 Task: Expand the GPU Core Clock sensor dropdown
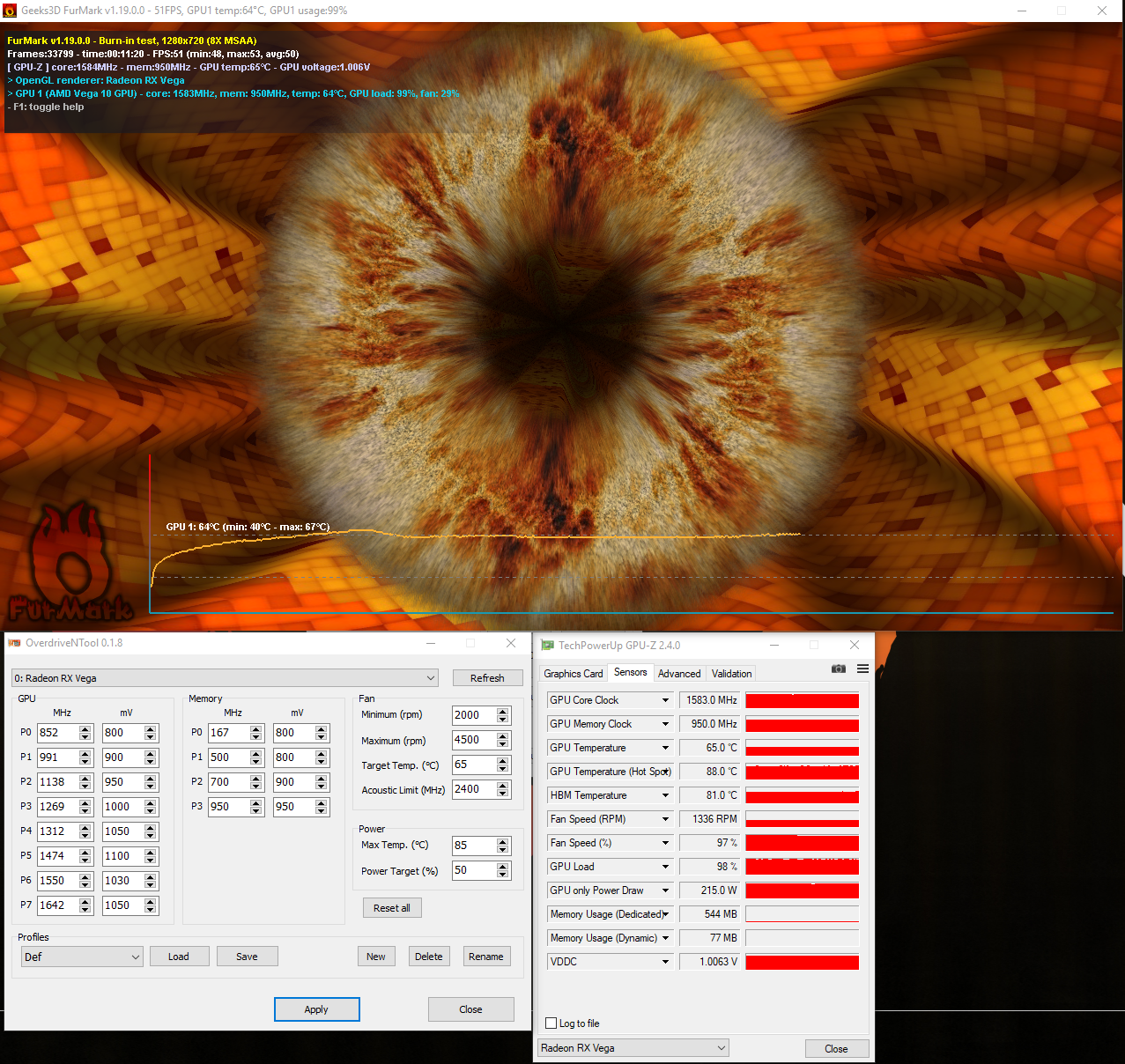tap(665, 700)
